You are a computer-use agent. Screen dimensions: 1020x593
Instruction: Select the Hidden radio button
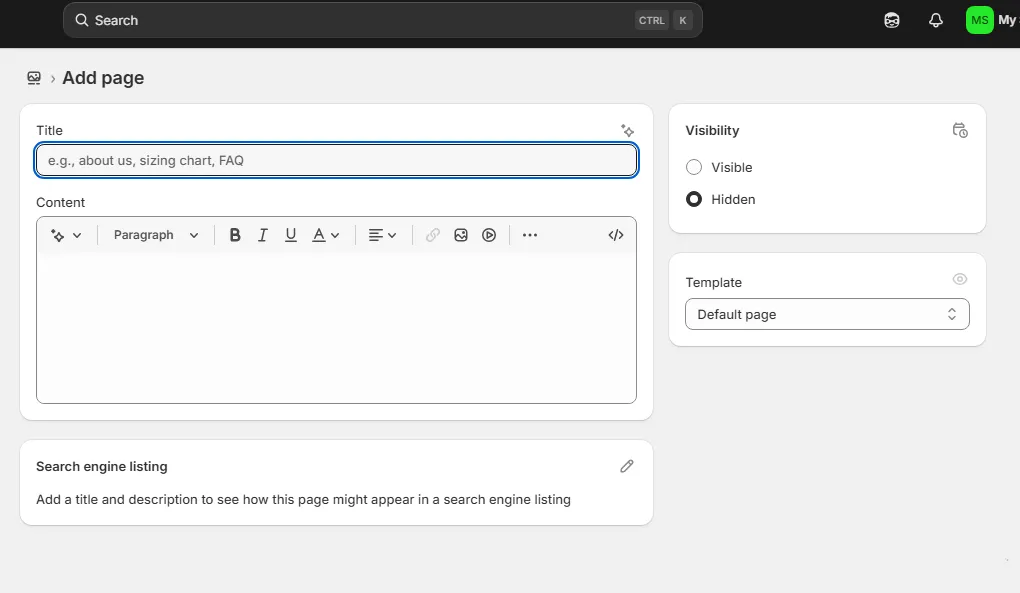coord(694,199)
